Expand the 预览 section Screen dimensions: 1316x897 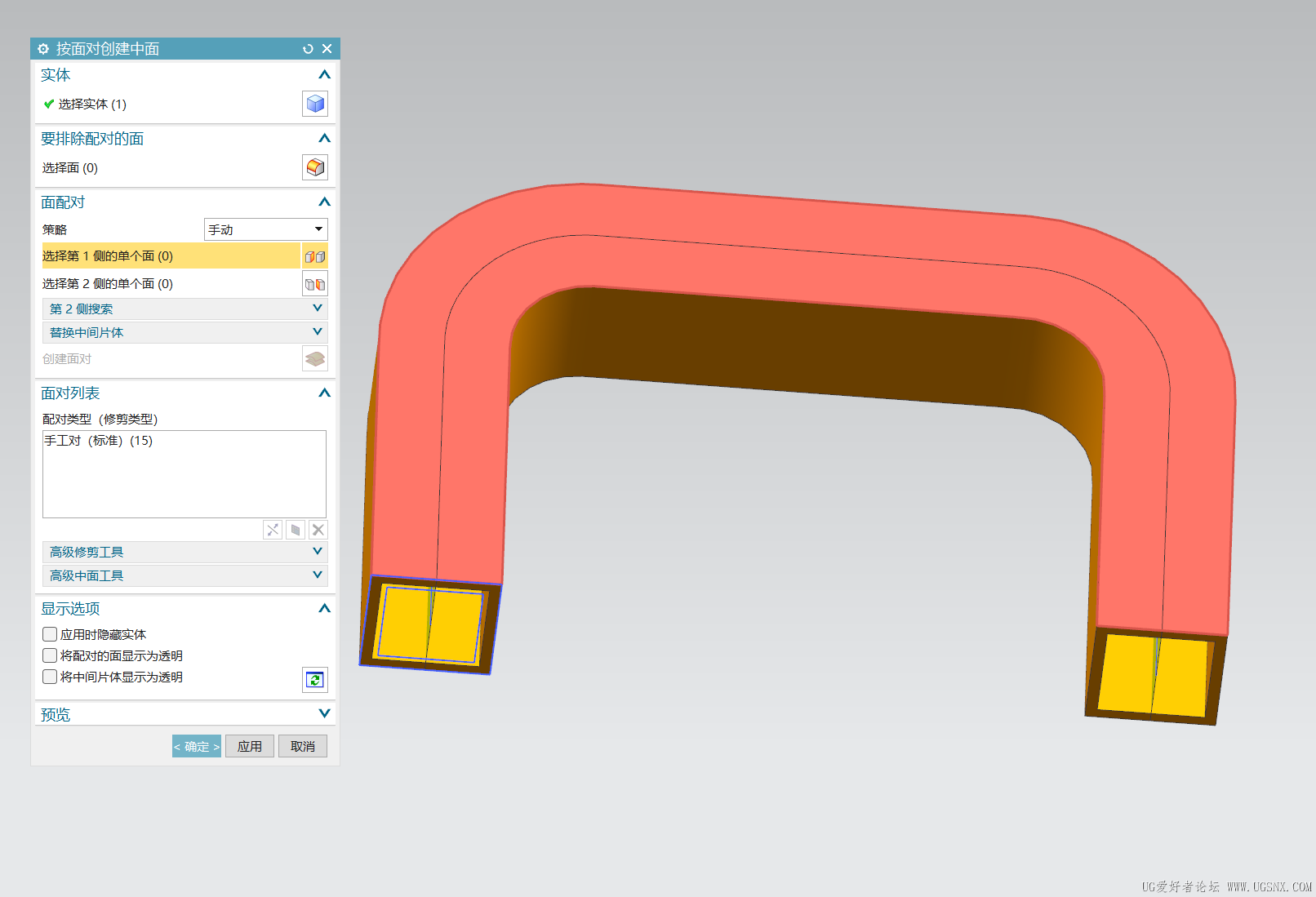(185, 714)
